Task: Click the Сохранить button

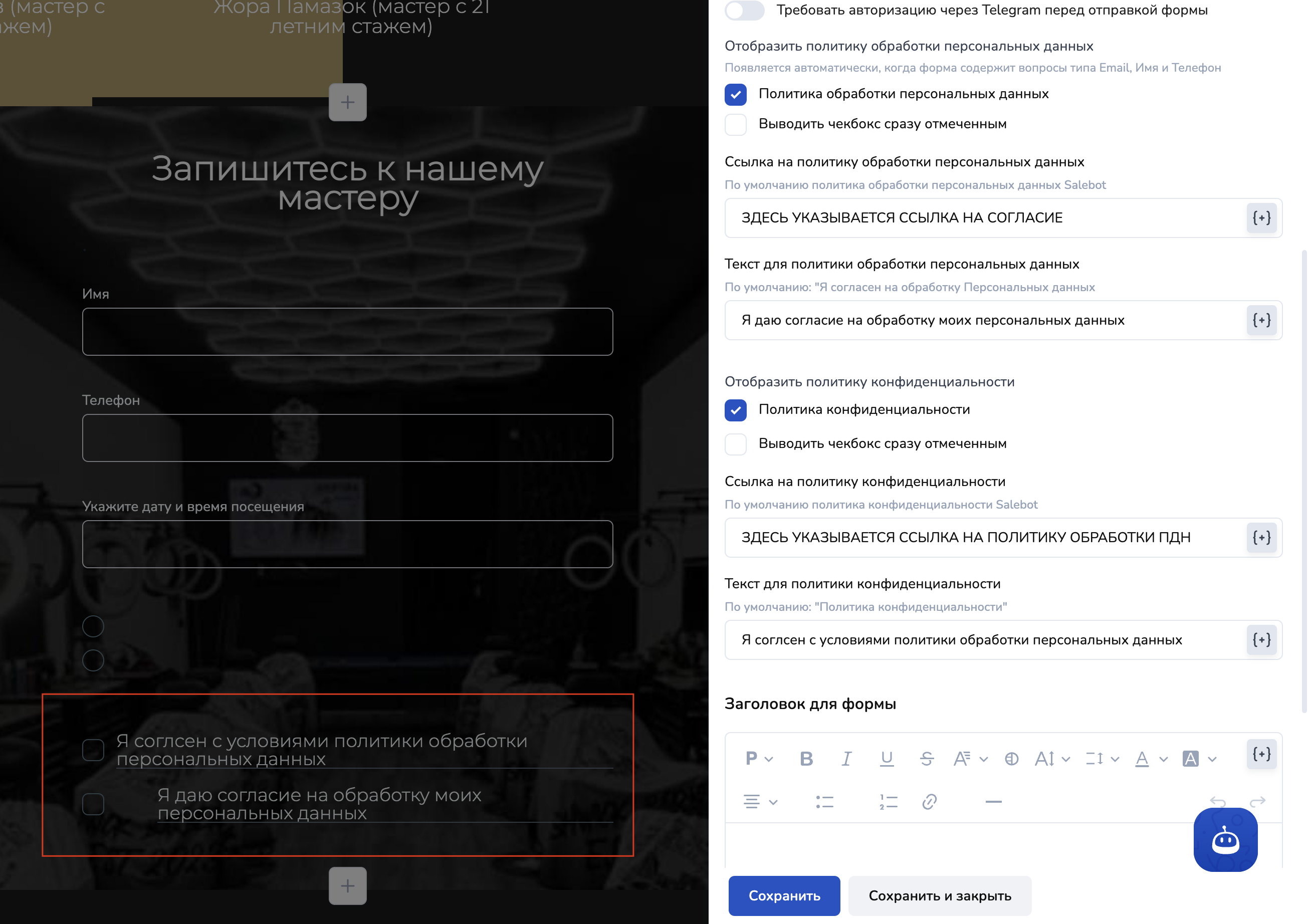Action: pos(783,895)
